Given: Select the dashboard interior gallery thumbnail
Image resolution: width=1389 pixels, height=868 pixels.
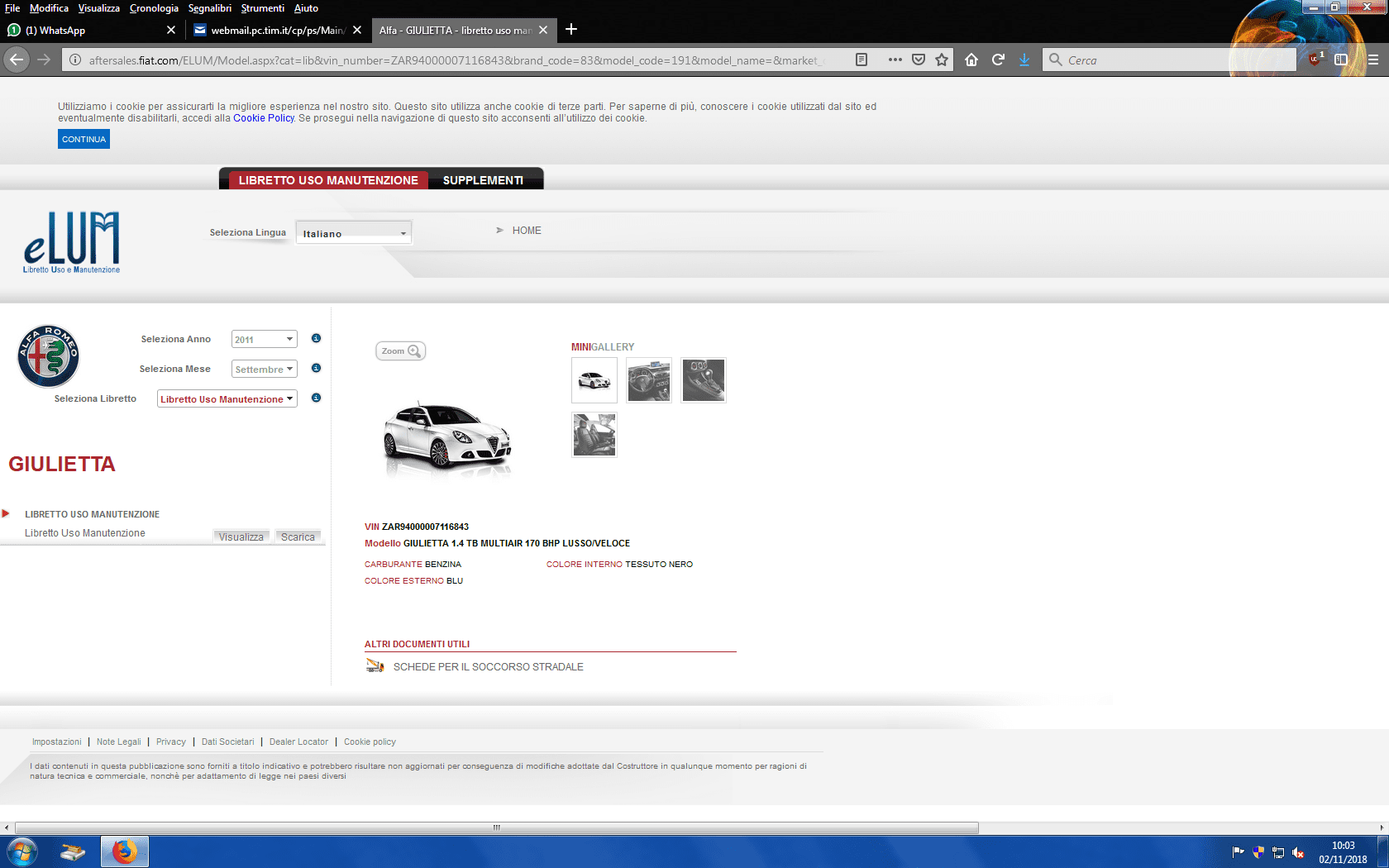Looking at the screenshot, I should 649,380.
